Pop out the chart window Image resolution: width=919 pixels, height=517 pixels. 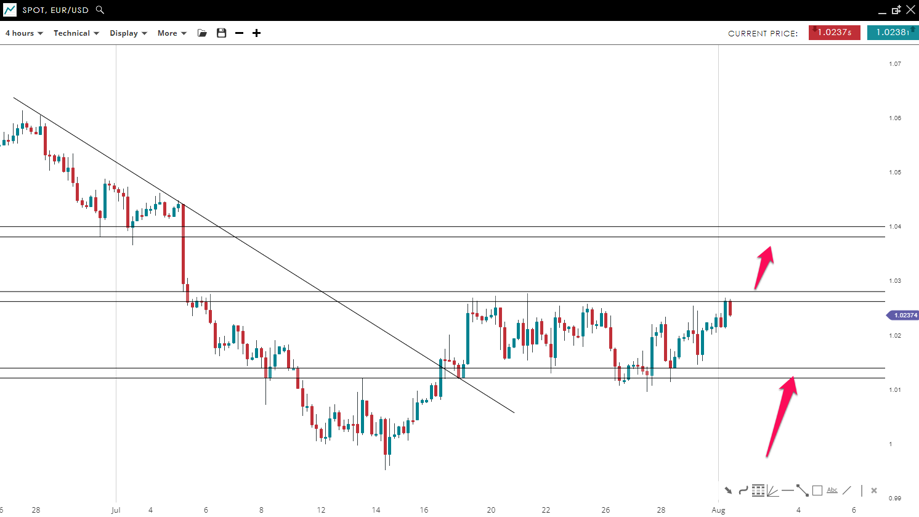895,10
